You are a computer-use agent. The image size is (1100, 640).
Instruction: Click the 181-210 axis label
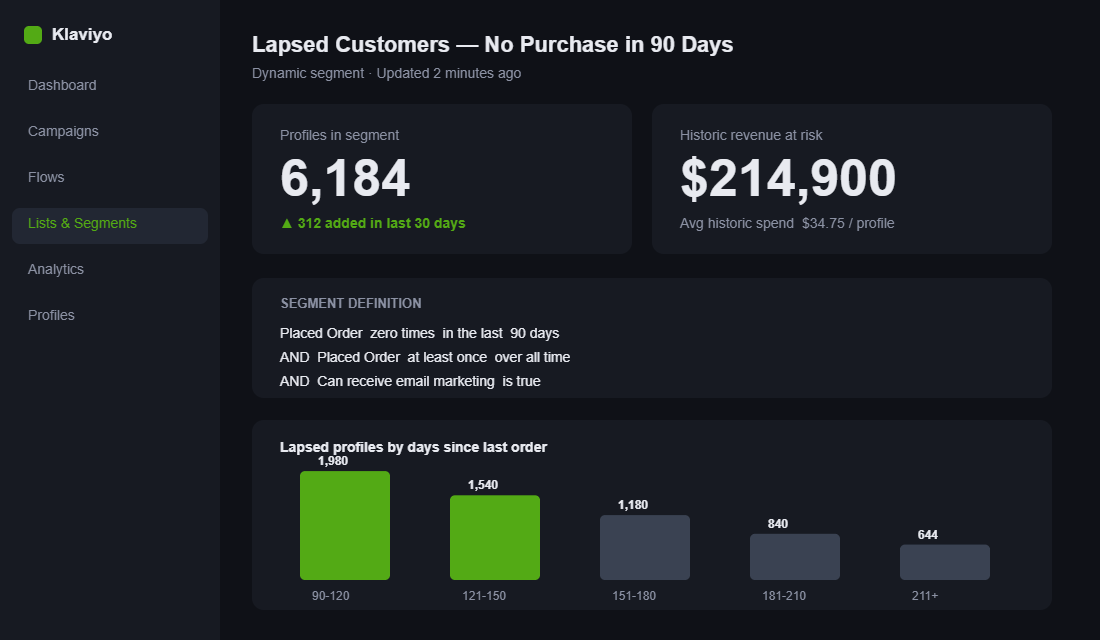[x=784, y=596]
